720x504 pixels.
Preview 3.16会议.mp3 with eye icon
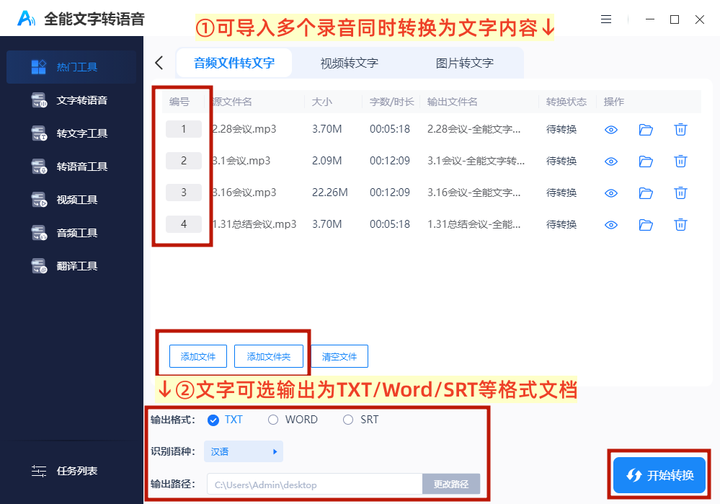(611, 193)
